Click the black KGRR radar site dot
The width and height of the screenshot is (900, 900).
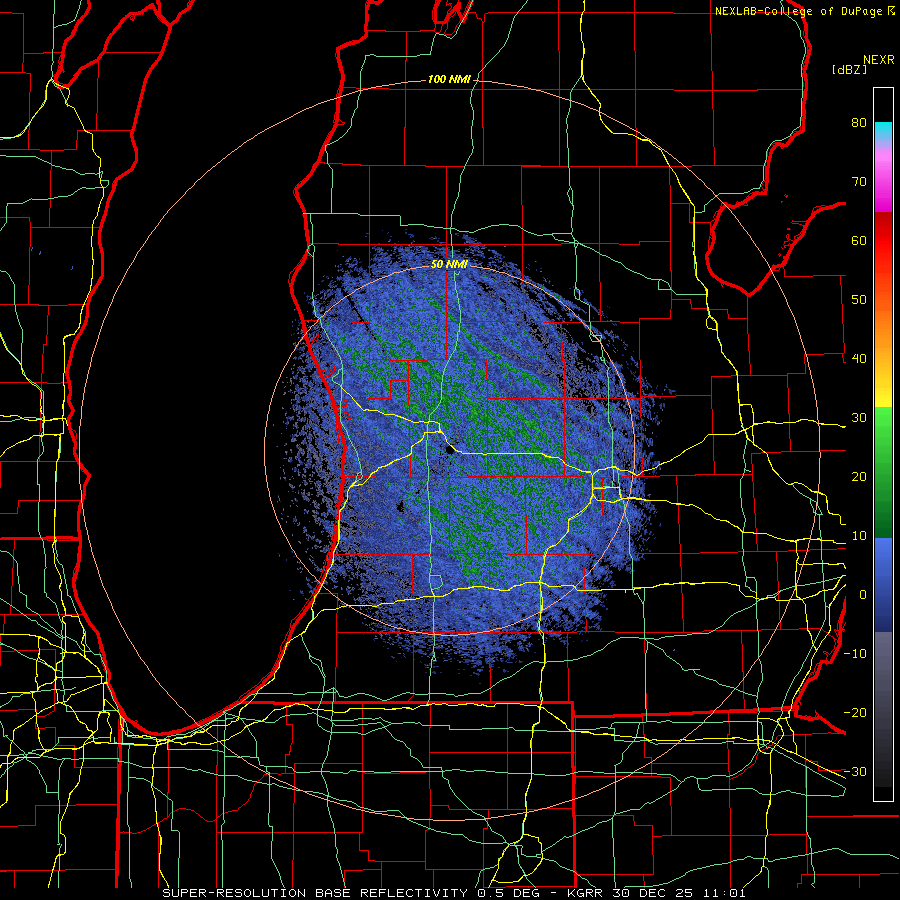[x=449, y=449]
